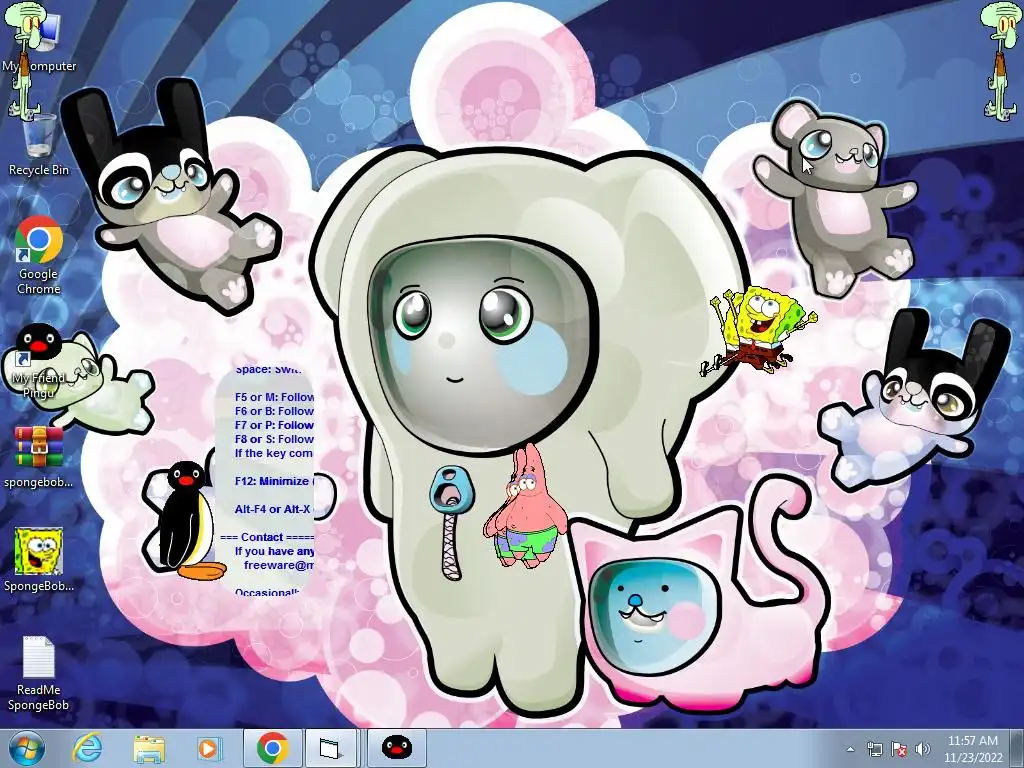
Task: Select the SpongeBob application desktop icon
Action: (x=39, y=560)
